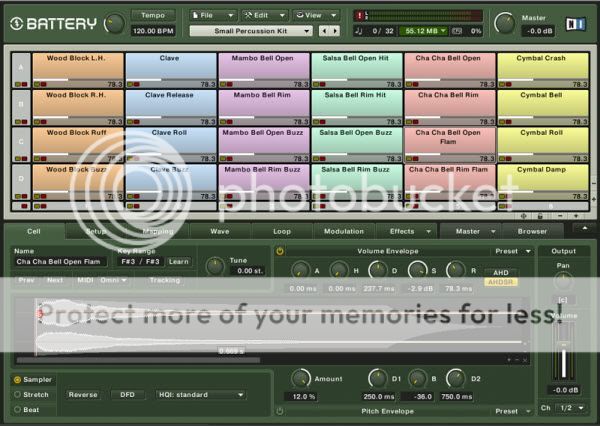Click the waveform horizontal scrollbar
This screenshot has width=600, height=426.
click(139, 360)
